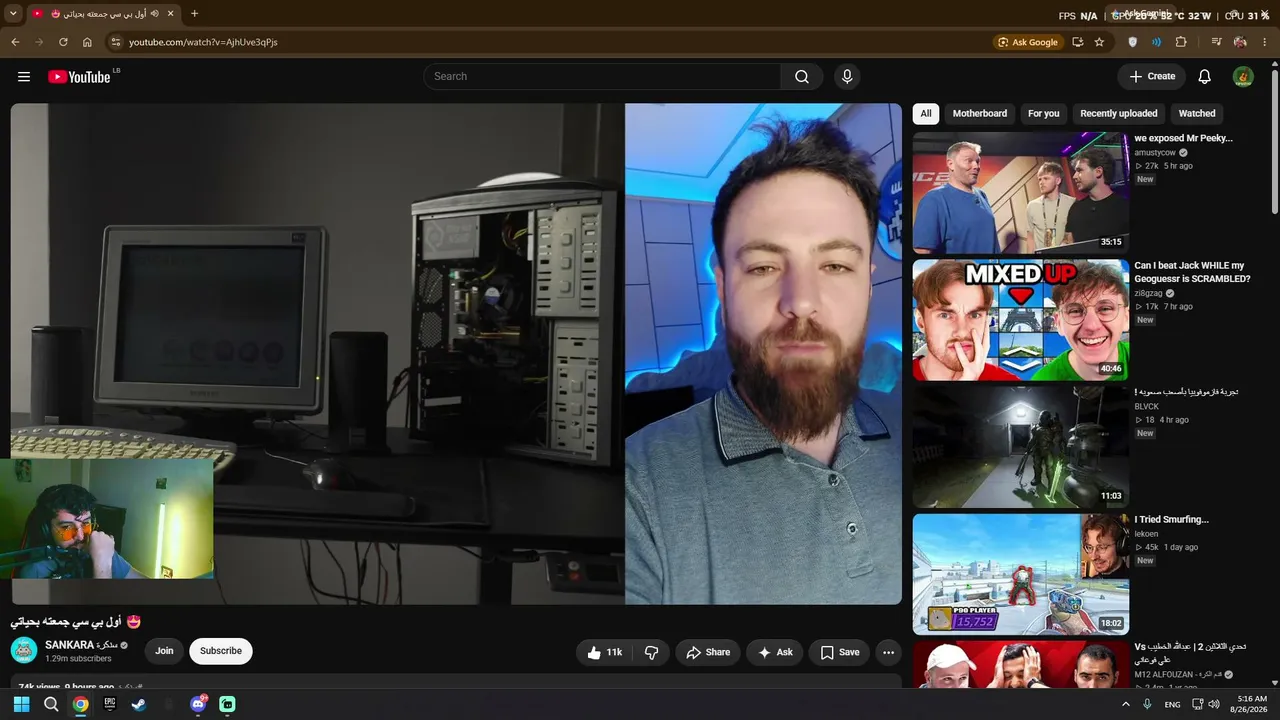Screen dimensions: 1280x720
Task: Open the ENG language switcher
Action: [1173, 704]
